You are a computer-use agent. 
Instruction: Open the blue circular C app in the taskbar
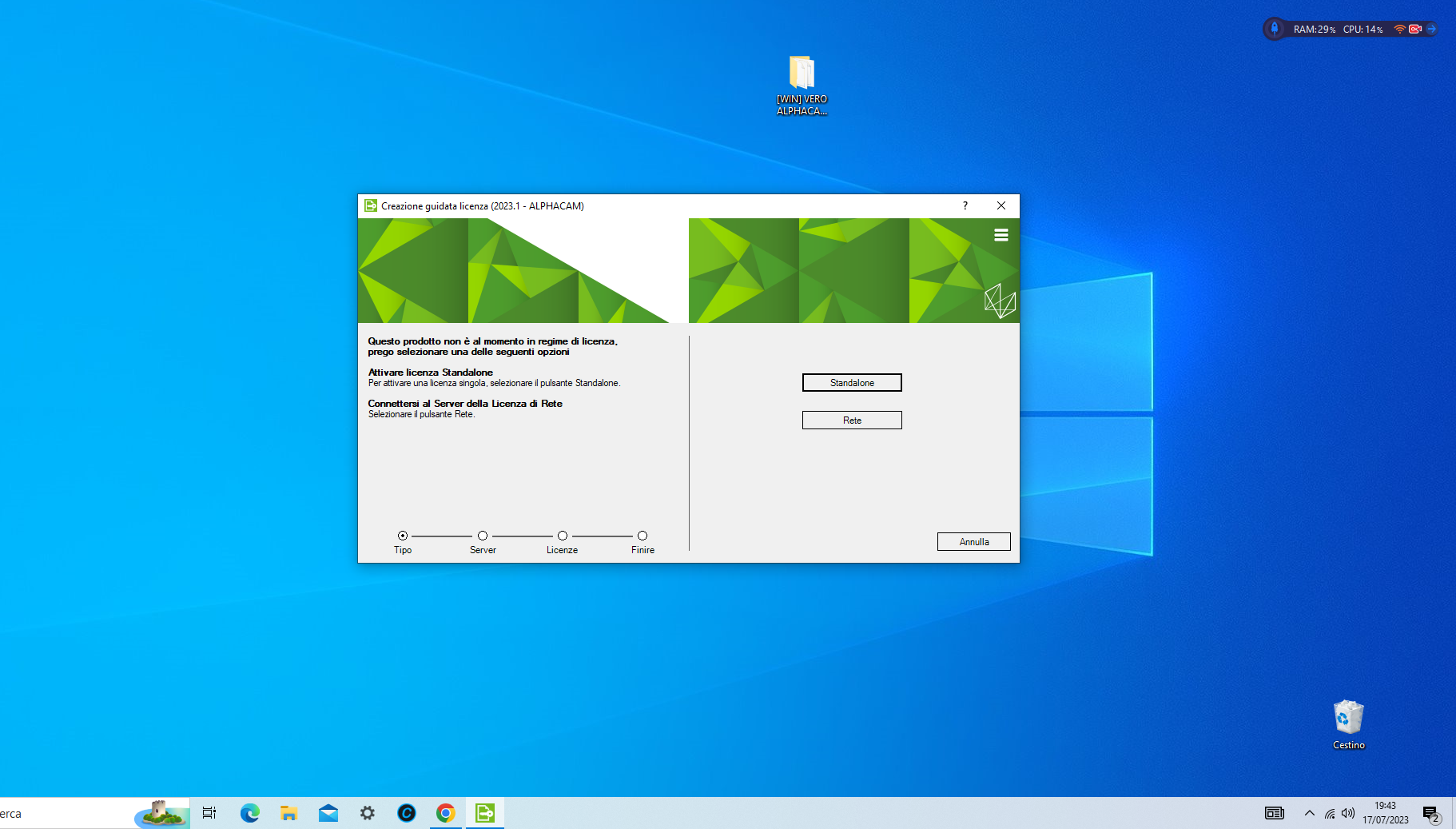406,813
